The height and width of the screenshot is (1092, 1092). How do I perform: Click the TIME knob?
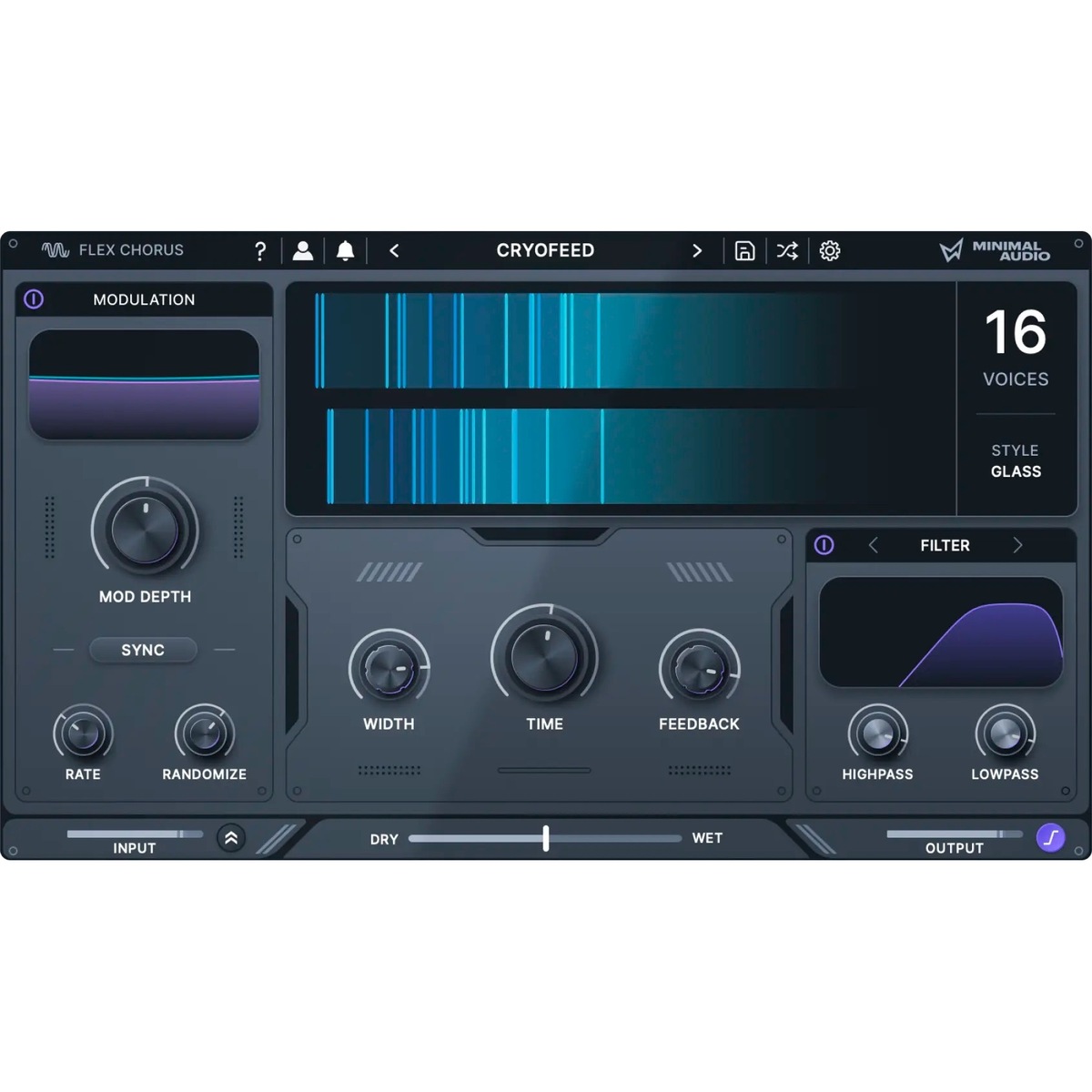coord(544,657)
